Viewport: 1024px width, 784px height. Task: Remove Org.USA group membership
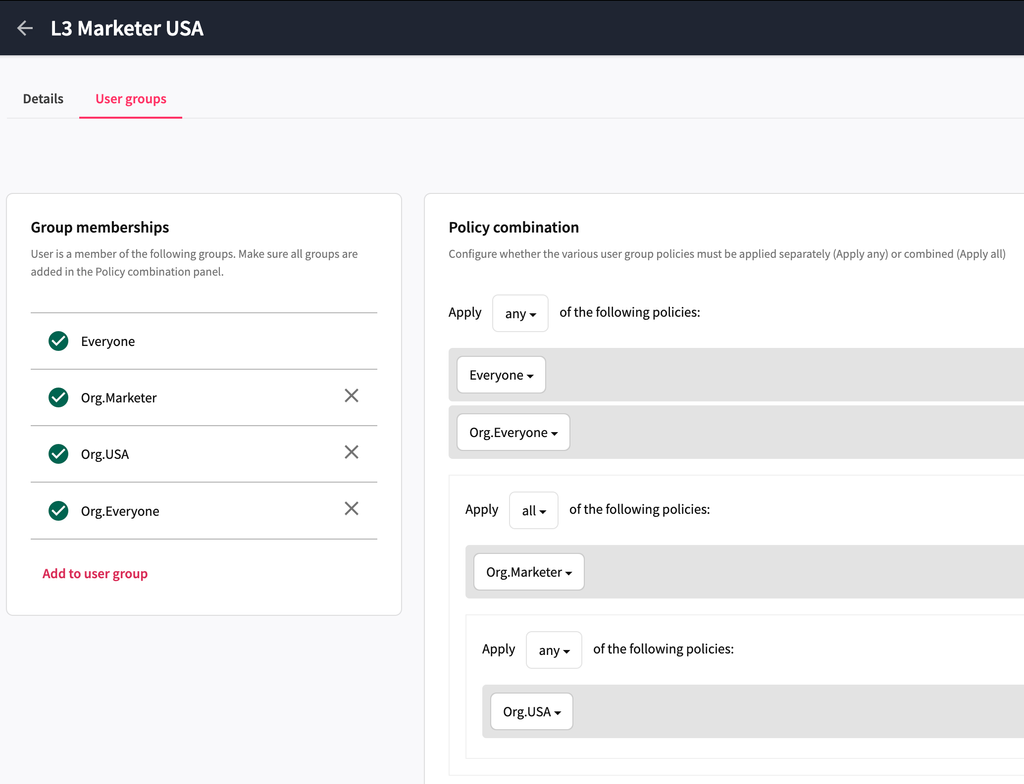pos(351,452)
